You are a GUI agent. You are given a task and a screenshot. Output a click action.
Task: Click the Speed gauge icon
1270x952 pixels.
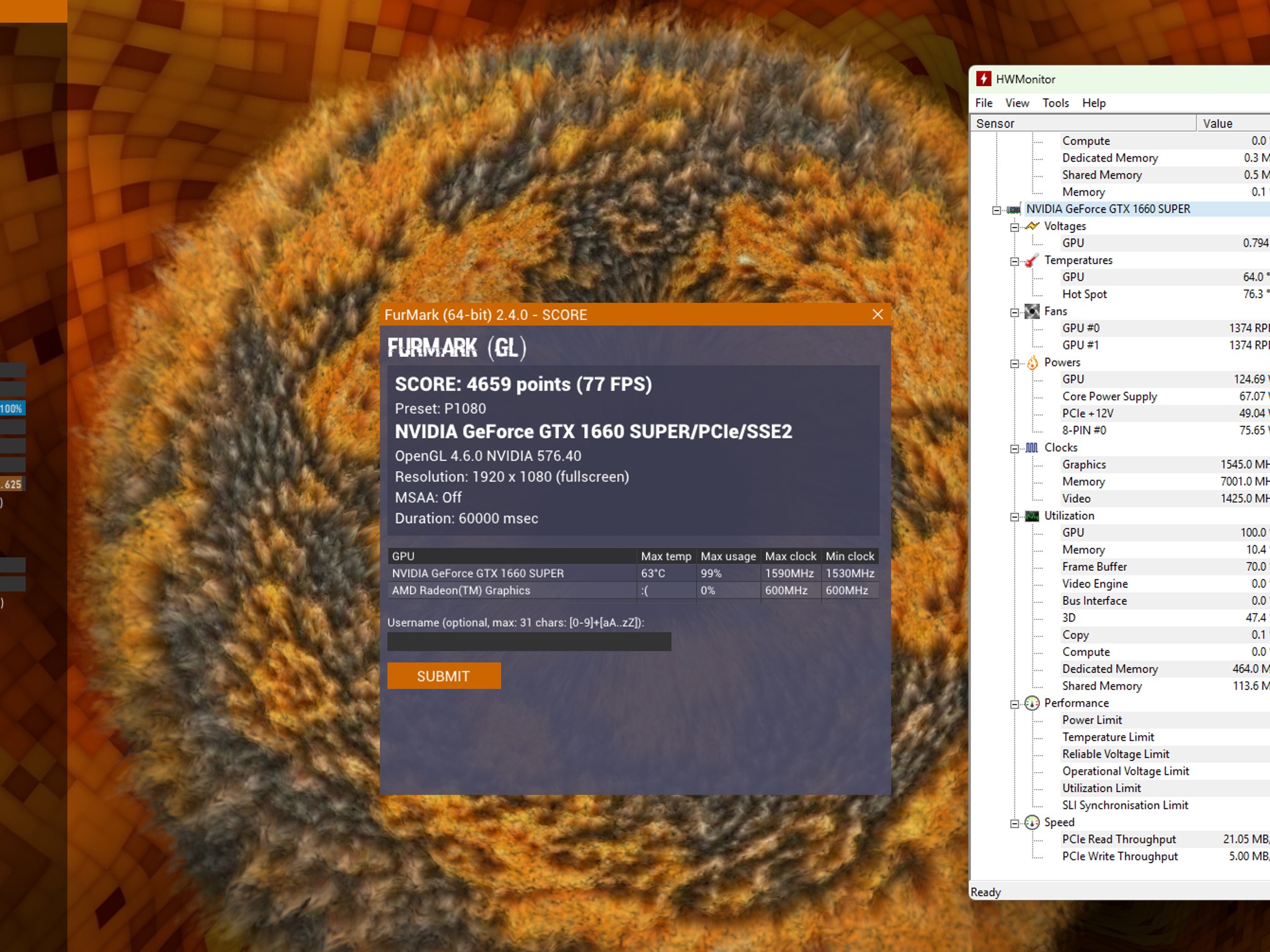click(x=1032, y=822)
